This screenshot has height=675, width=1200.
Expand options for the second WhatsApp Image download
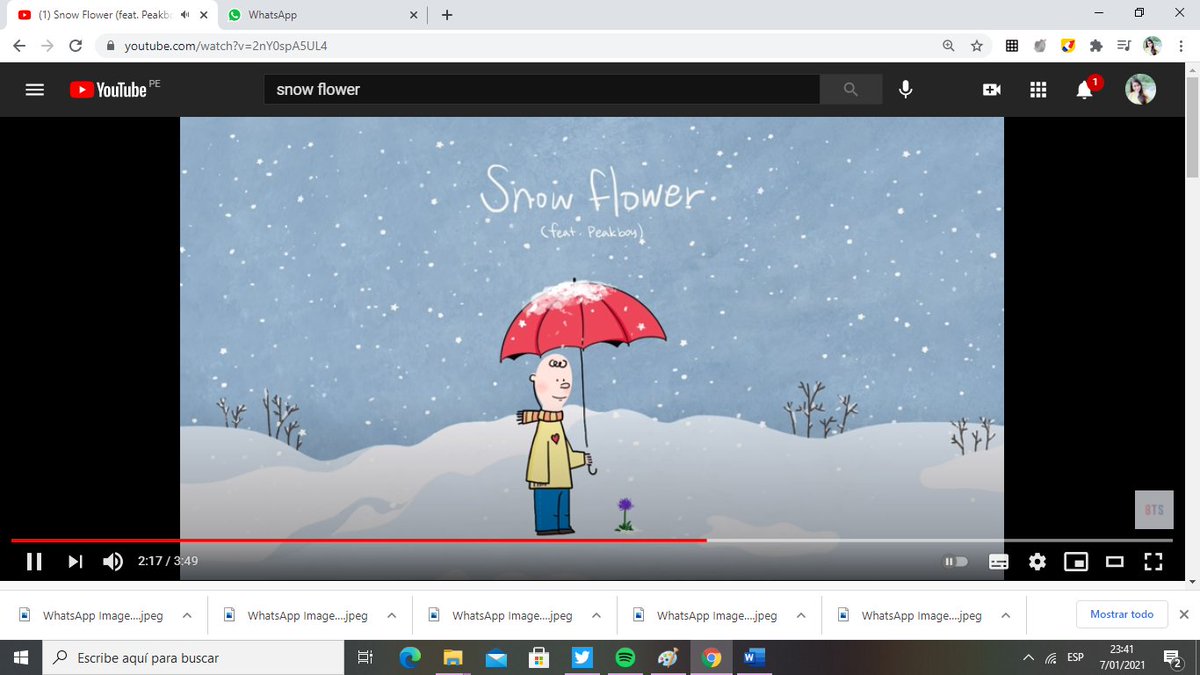click(392, 615)
